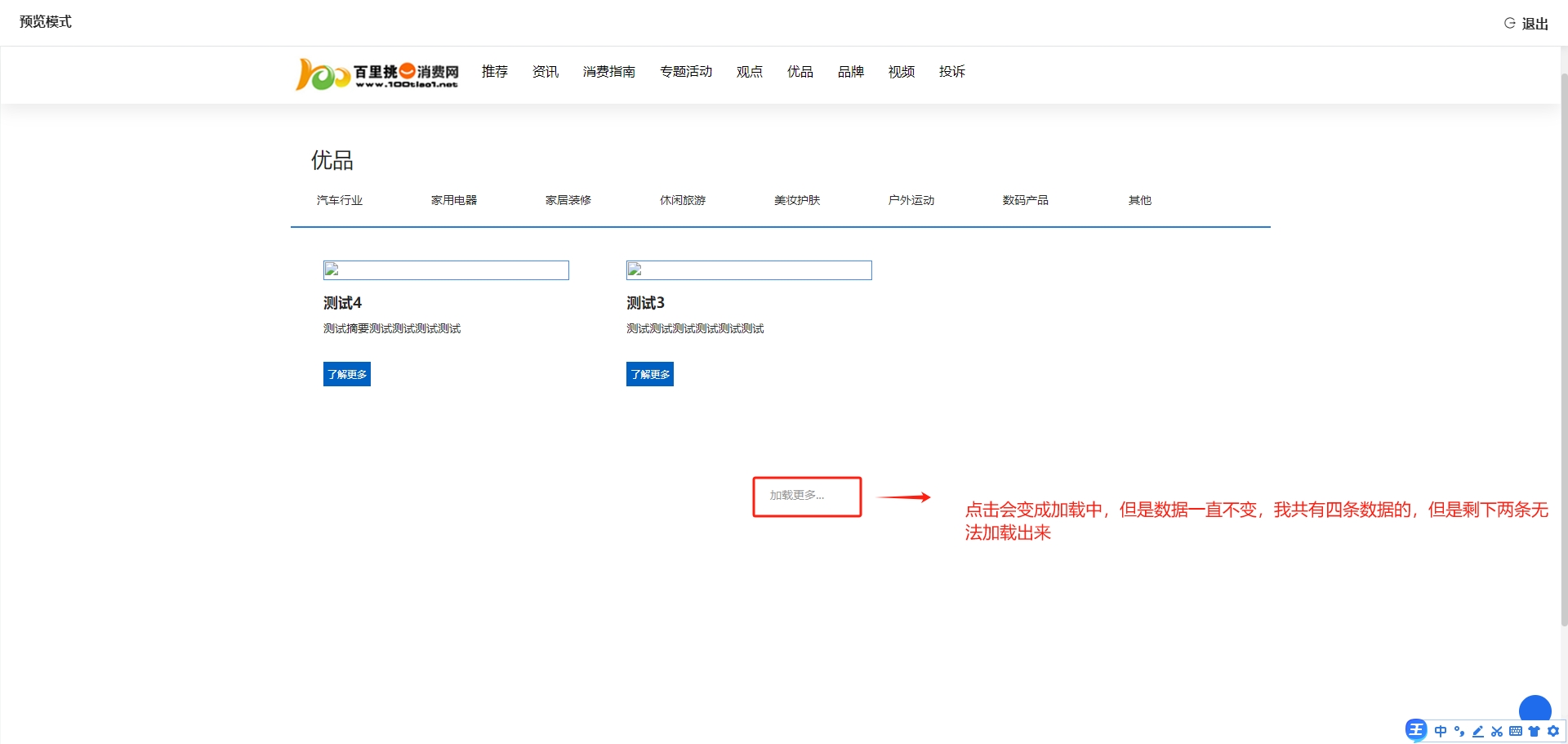Open the 推荐 navigation item

pos(495,72)
